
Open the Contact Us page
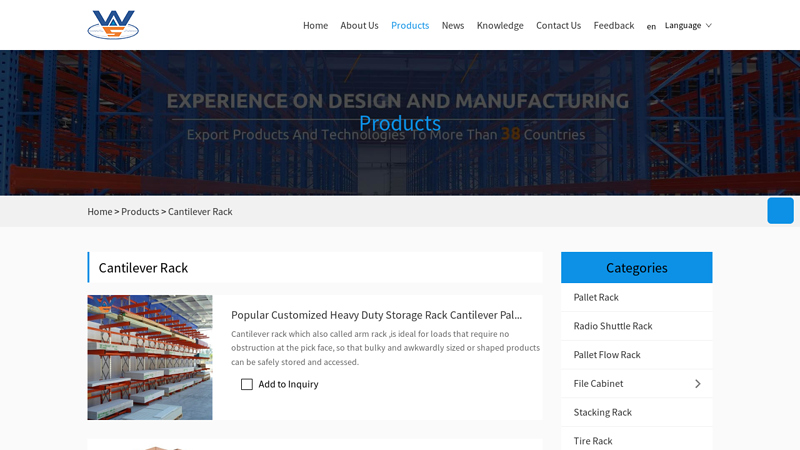[558, 26]
